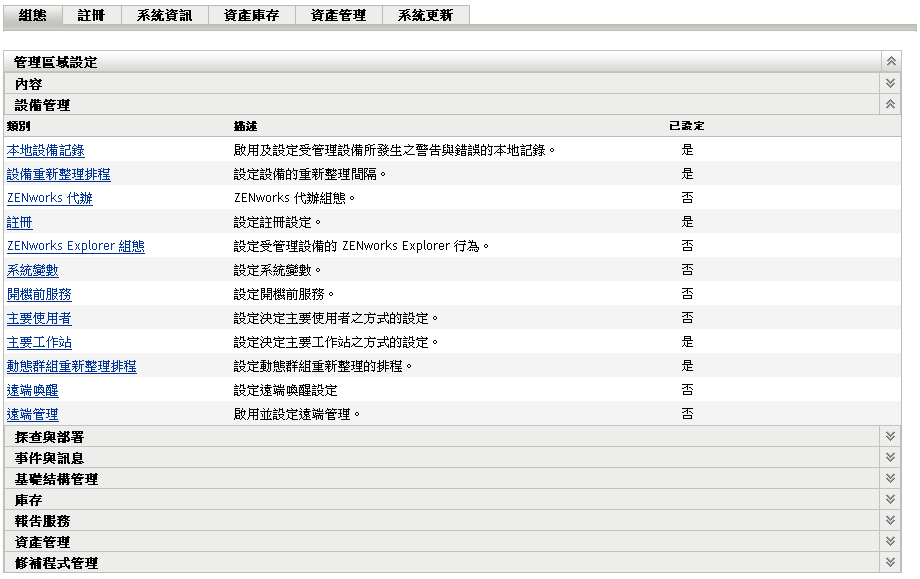
Task: Switch to the 組態 tab
Action: coord(32,15)
